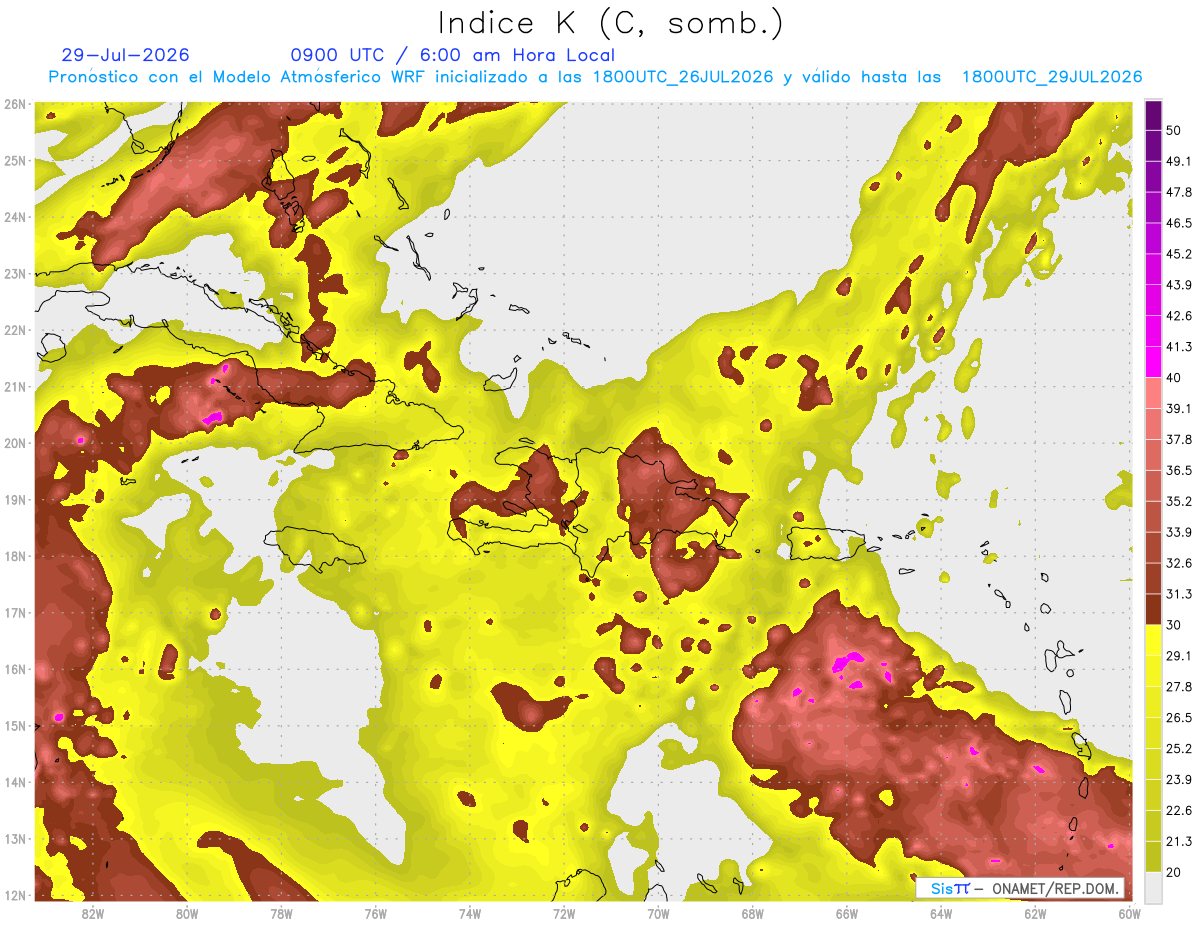The image size is (1200, 927).
Task: Click the legend value '39.1'
Action: [1178, 408]
